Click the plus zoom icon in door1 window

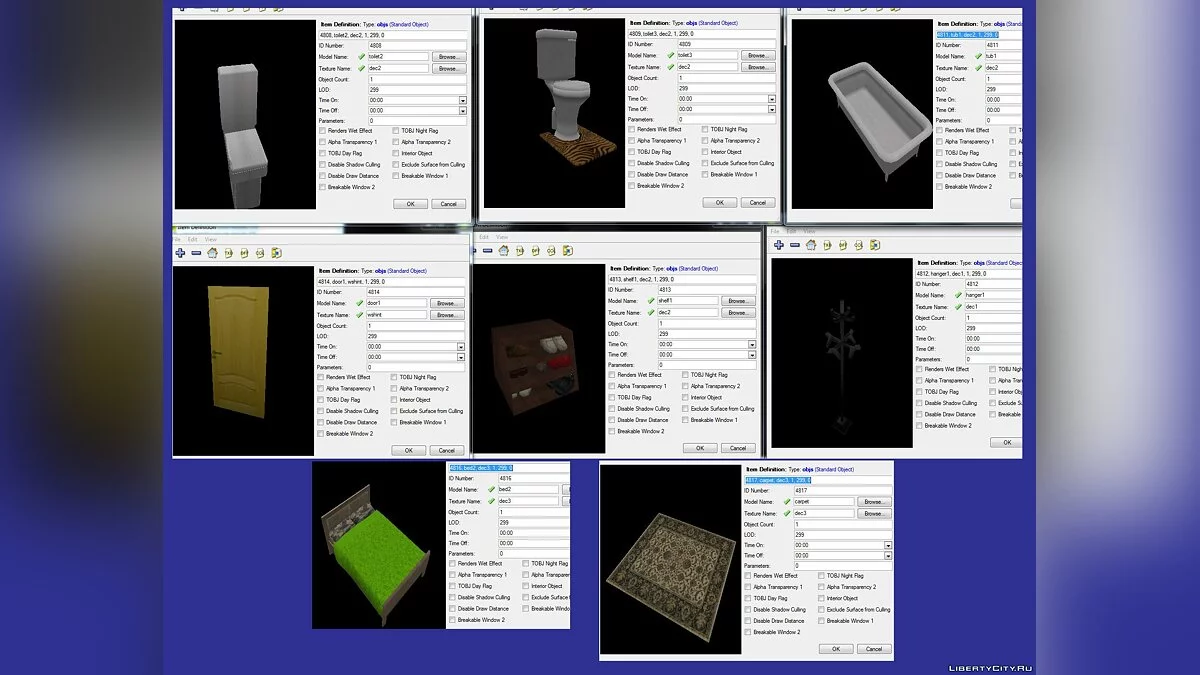(180, 253)
